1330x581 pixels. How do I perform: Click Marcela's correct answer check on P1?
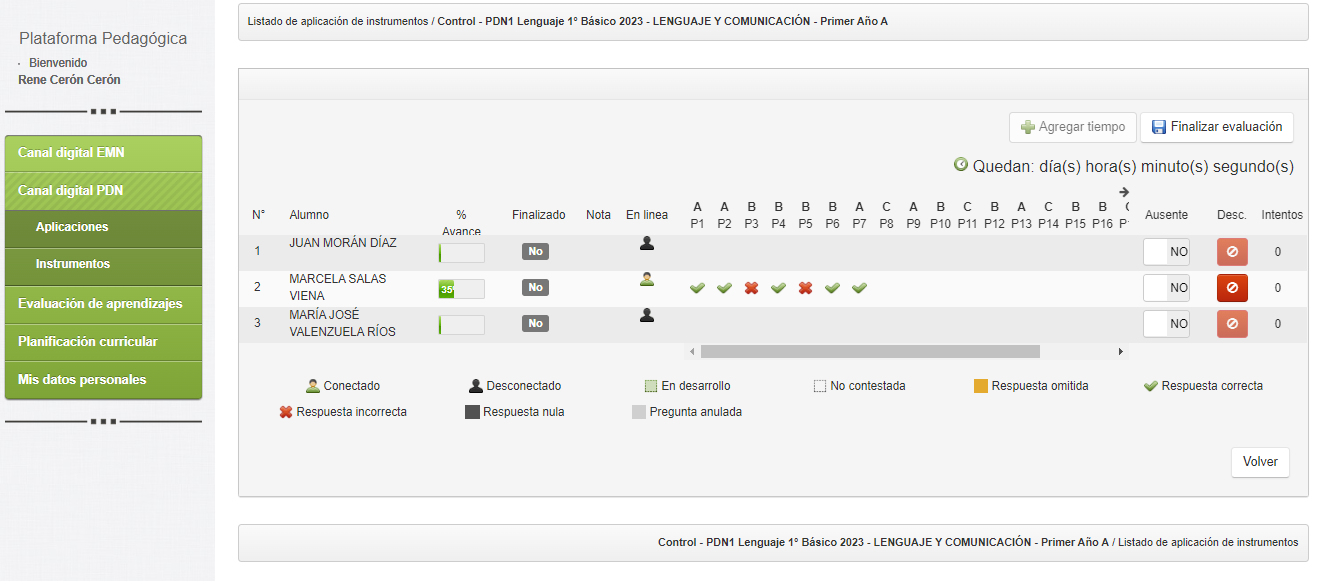click(x=697, y=288)
